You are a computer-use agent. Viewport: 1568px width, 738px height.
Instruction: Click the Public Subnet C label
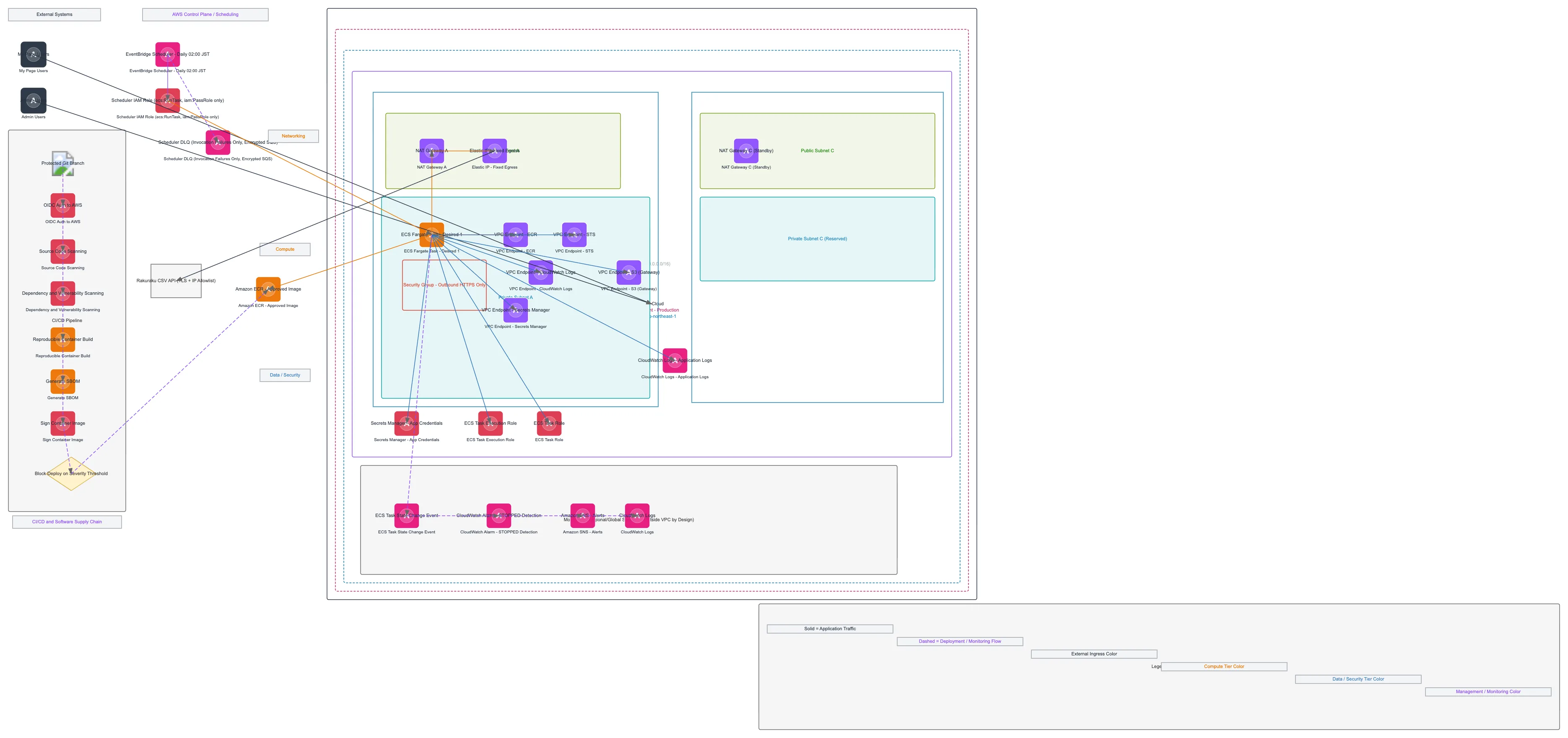pos(818,151)
